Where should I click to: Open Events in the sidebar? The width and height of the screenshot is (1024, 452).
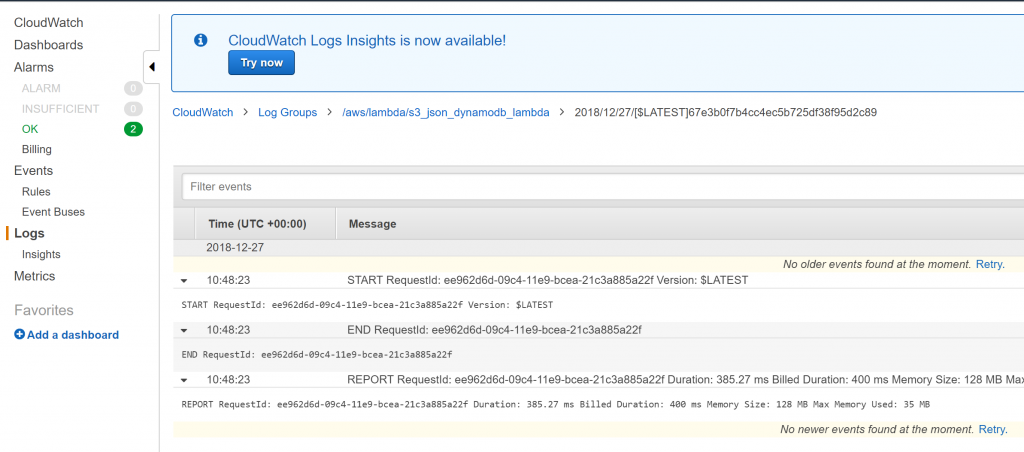click(x=33, y=170)
